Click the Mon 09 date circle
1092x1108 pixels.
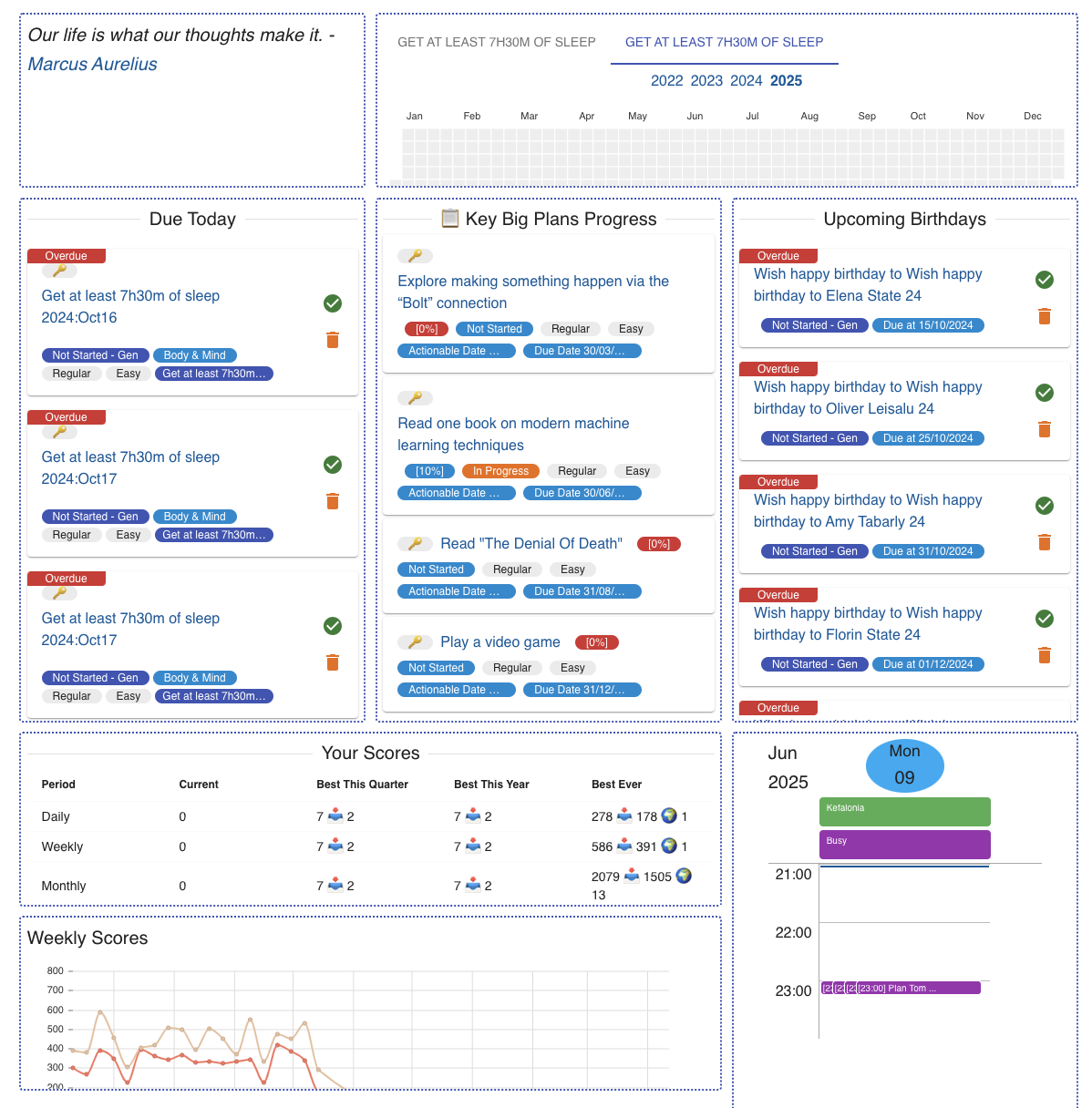(x=904, y=764)
